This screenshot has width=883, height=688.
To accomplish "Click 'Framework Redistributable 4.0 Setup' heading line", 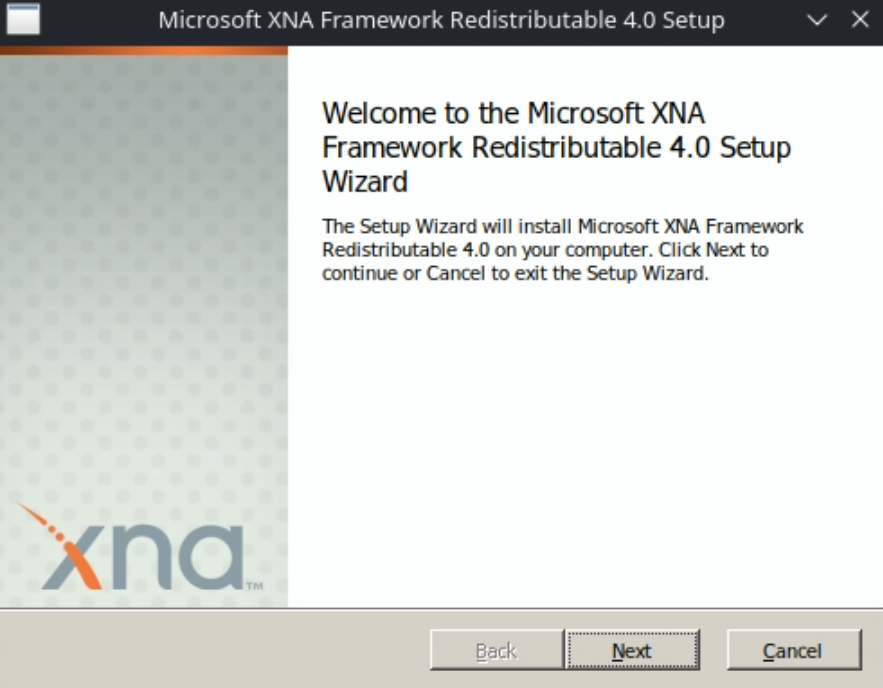I will 556,147.
